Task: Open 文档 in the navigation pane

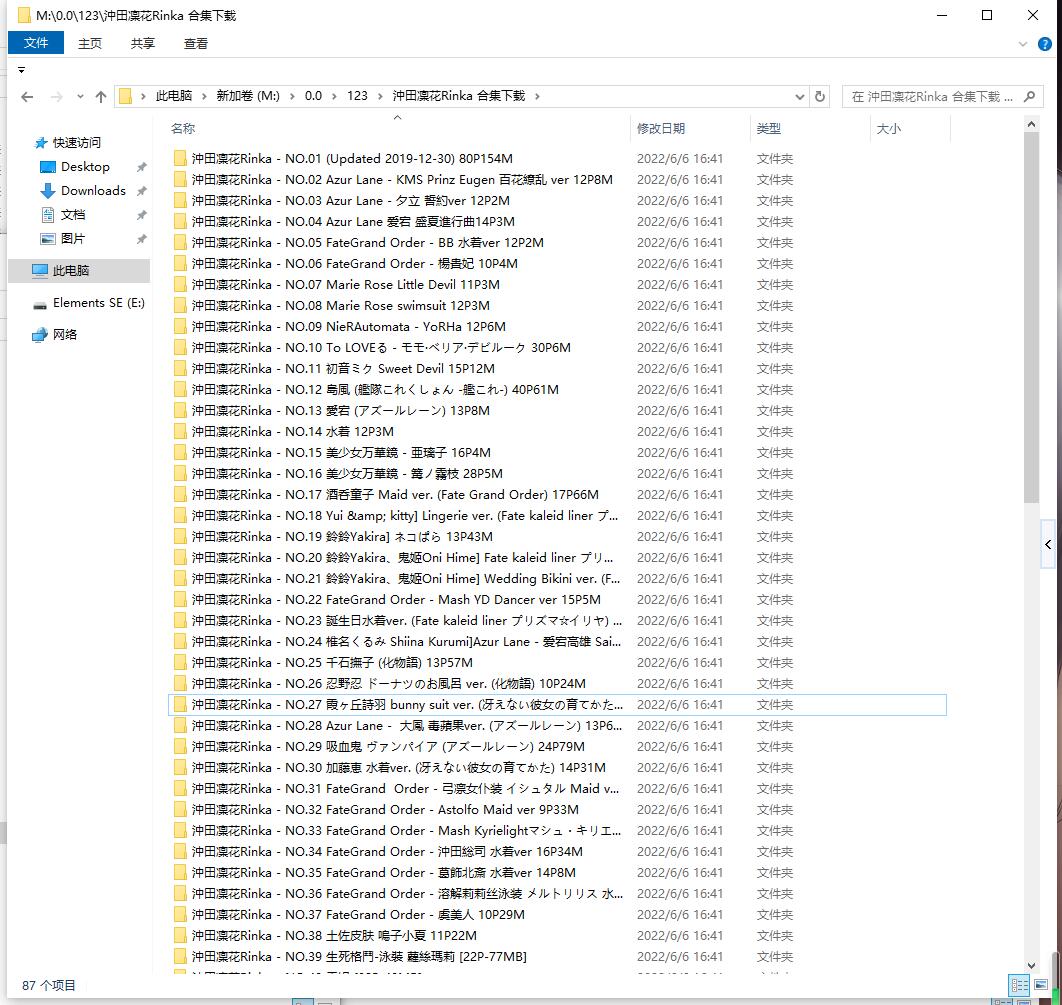Action: point(72,215)
